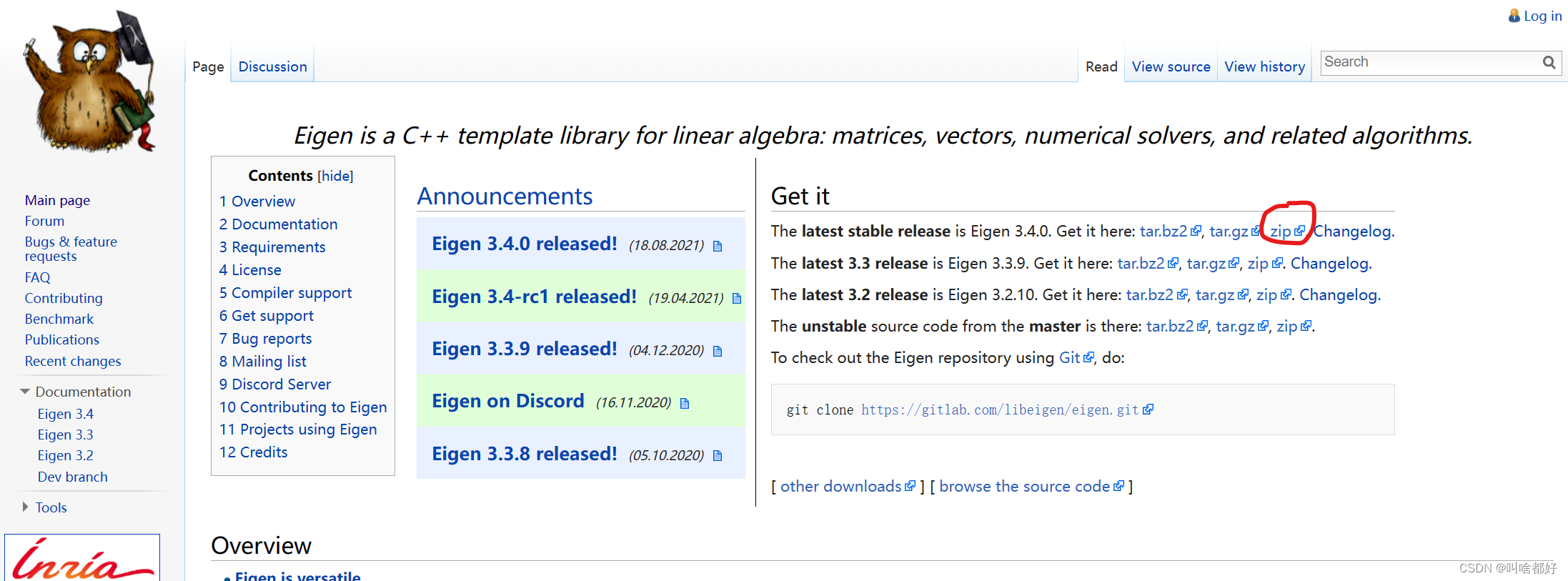Open document icon next to Eigen 3.3.9 released

[x=718, y=351]
